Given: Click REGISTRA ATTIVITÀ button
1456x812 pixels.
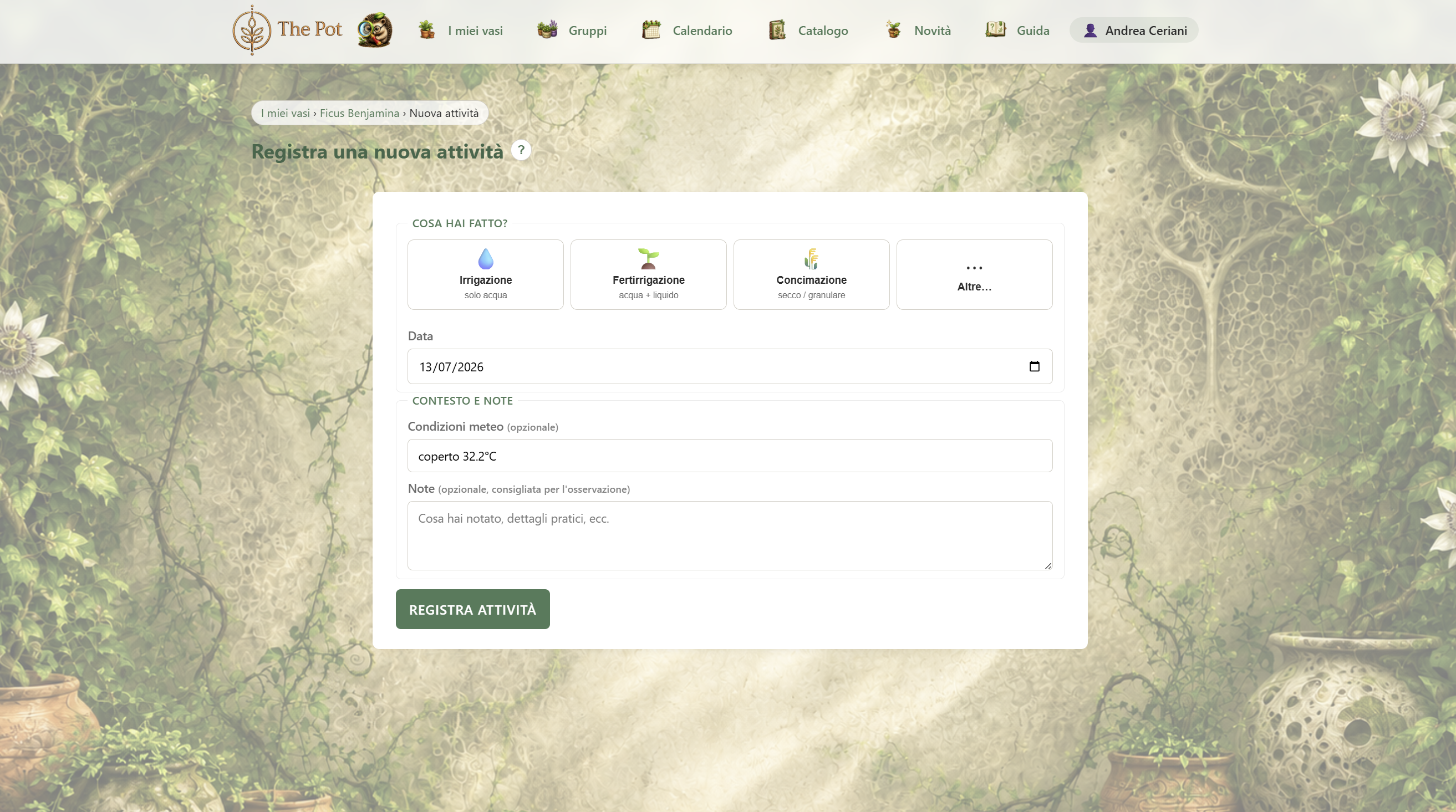Looking at the screenshot, I should [472, 609].
